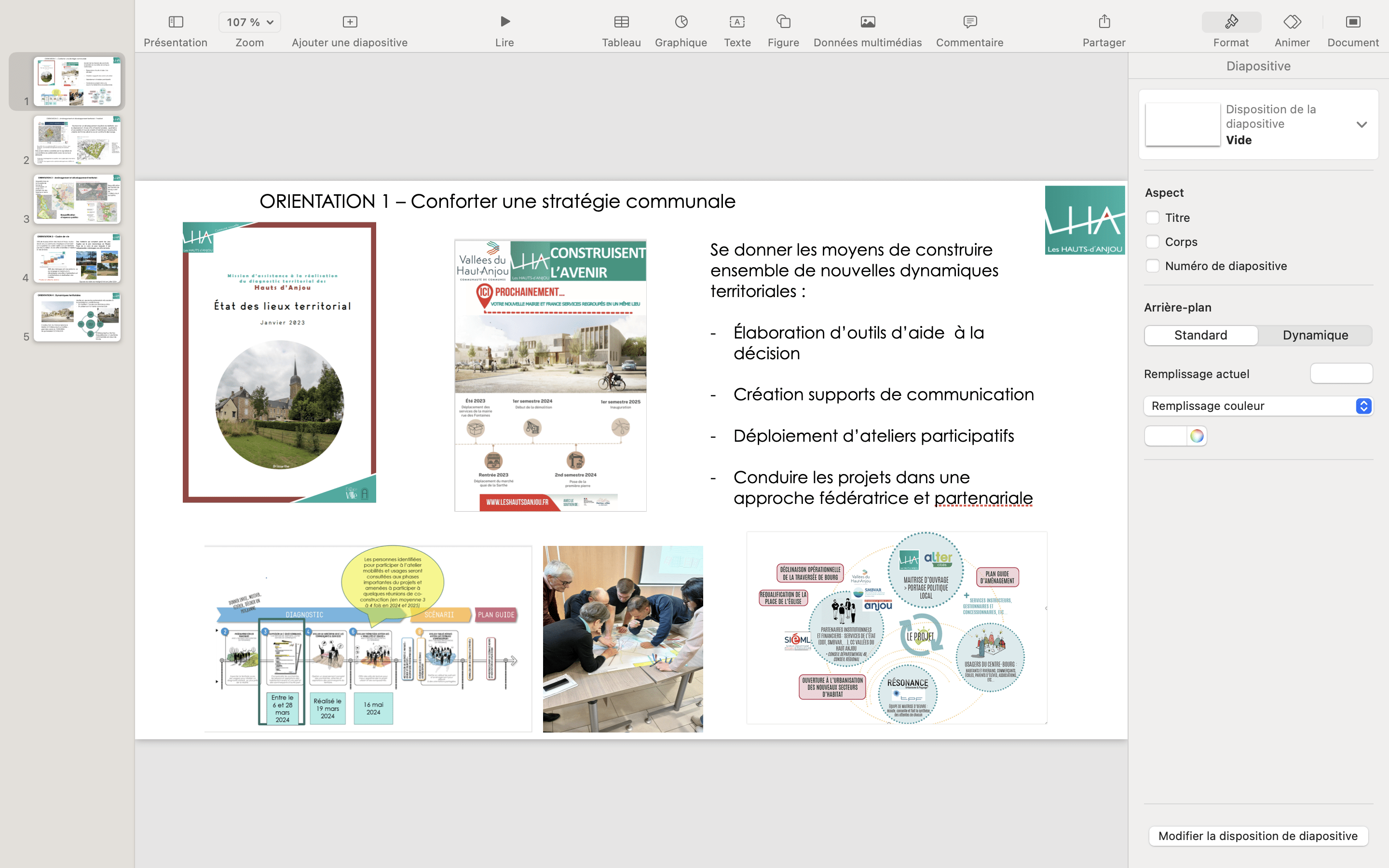This screenshot has width=1389, height=868.
Task: Click the text Déploiement d'ateliers participatifs
Action: point(873,436)
